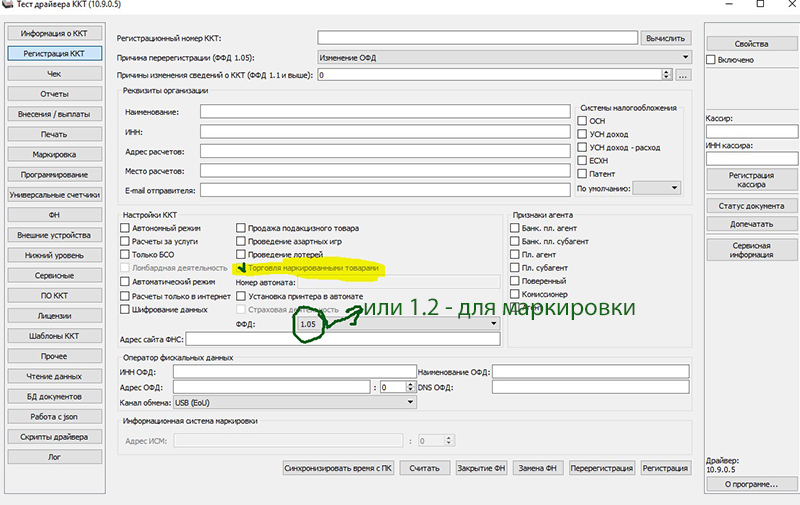Click the Закрытие ФН button
The height and width of the screenshot is (505, 800).
(x=479, y=467)
